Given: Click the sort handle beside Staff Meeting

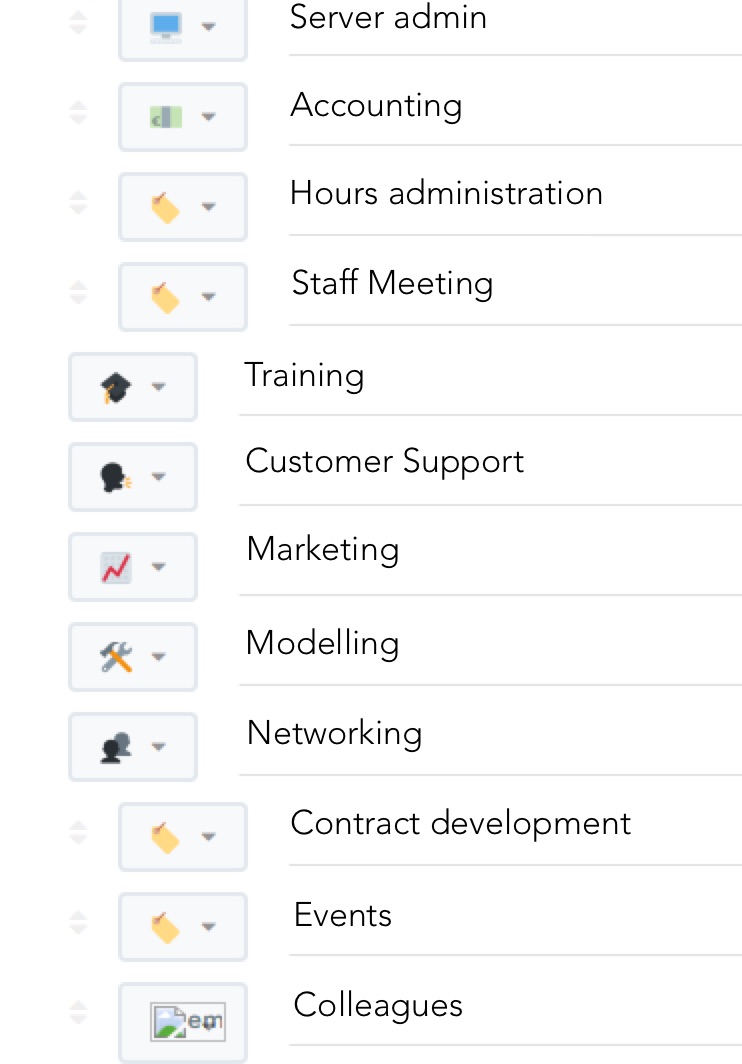Looking at the screenshot, I should (78, 293).
